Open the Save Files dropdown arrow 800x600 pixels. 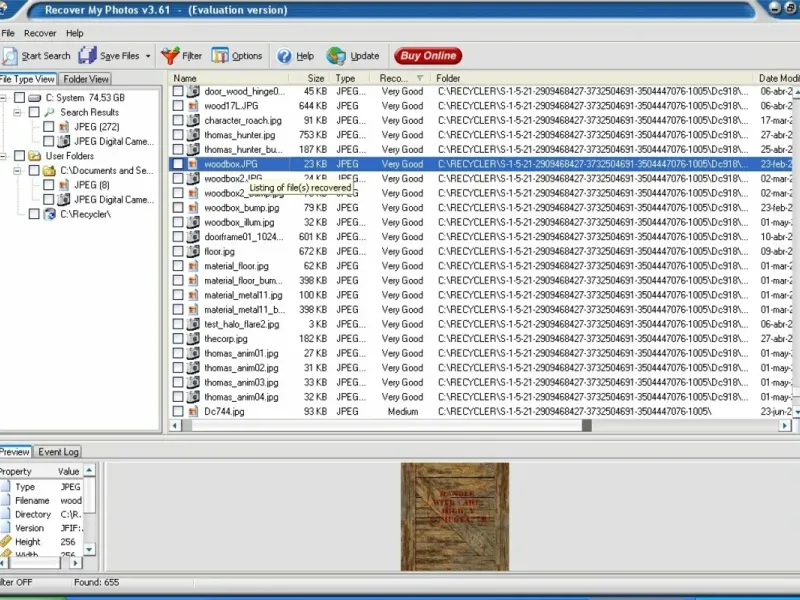tap(149, 56)
